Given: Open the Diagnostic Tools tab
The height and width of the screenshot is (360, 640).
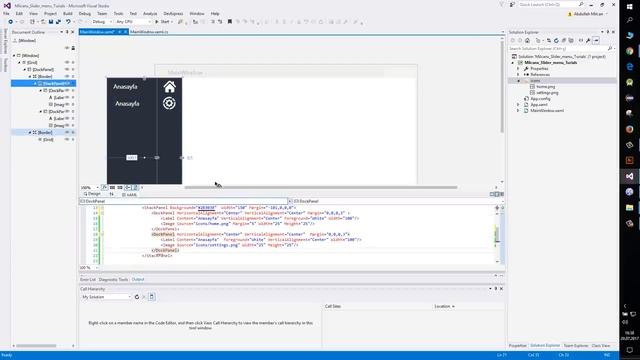Looking at the screenshot, I should [x=113, y=280].
